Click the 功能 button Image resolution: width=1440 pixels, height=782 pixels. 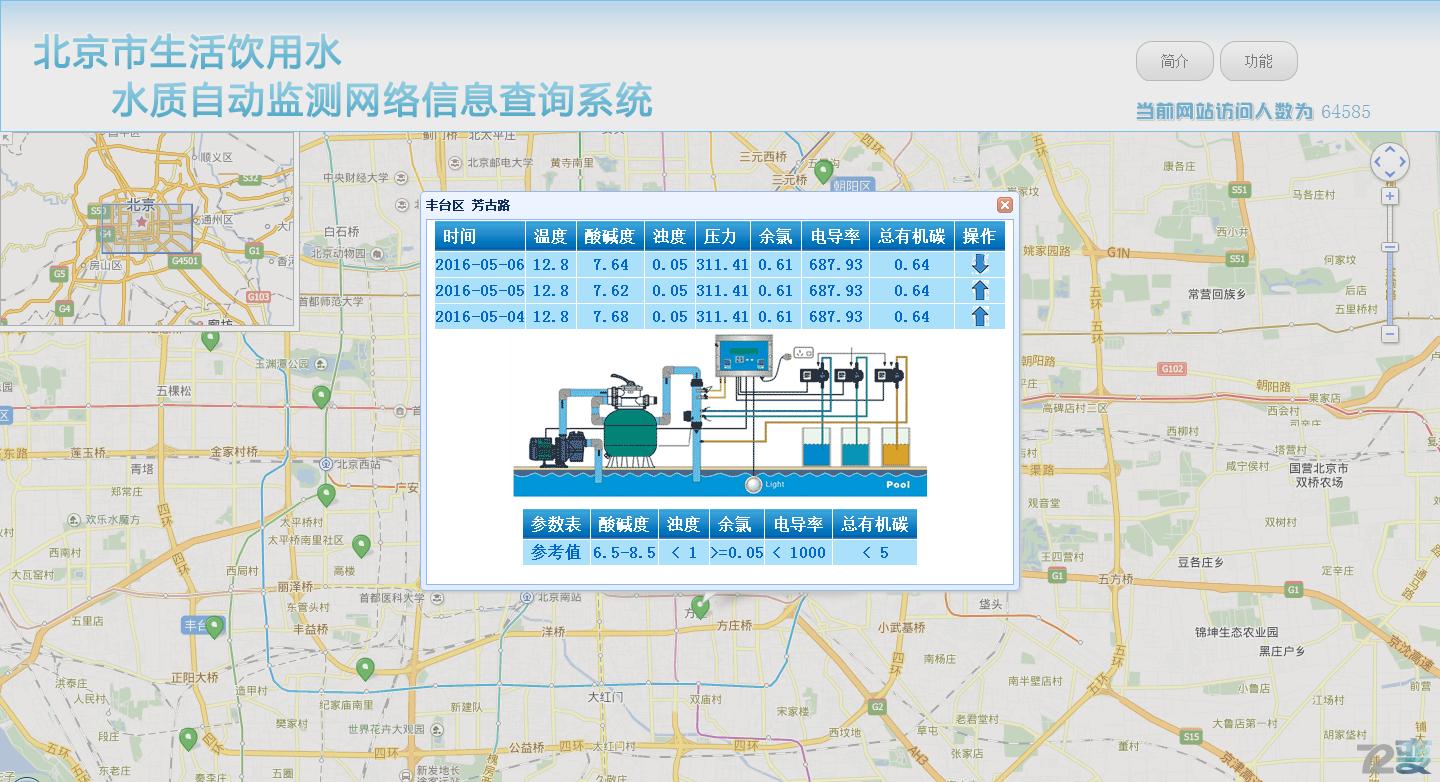tap(1258, 61)
